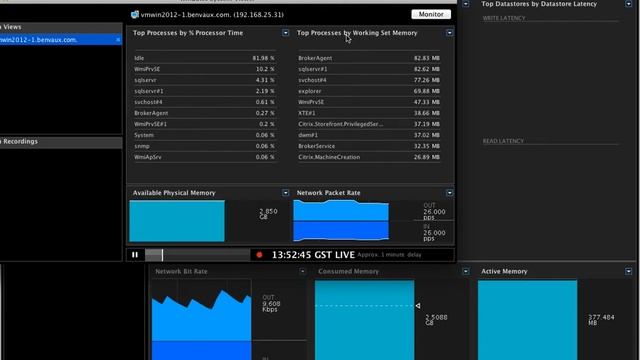Select BrokerAgent 82.83 MB memory row
Viewport: 640px width, 360px height.
pyautogui.click(x=369, y=58)
